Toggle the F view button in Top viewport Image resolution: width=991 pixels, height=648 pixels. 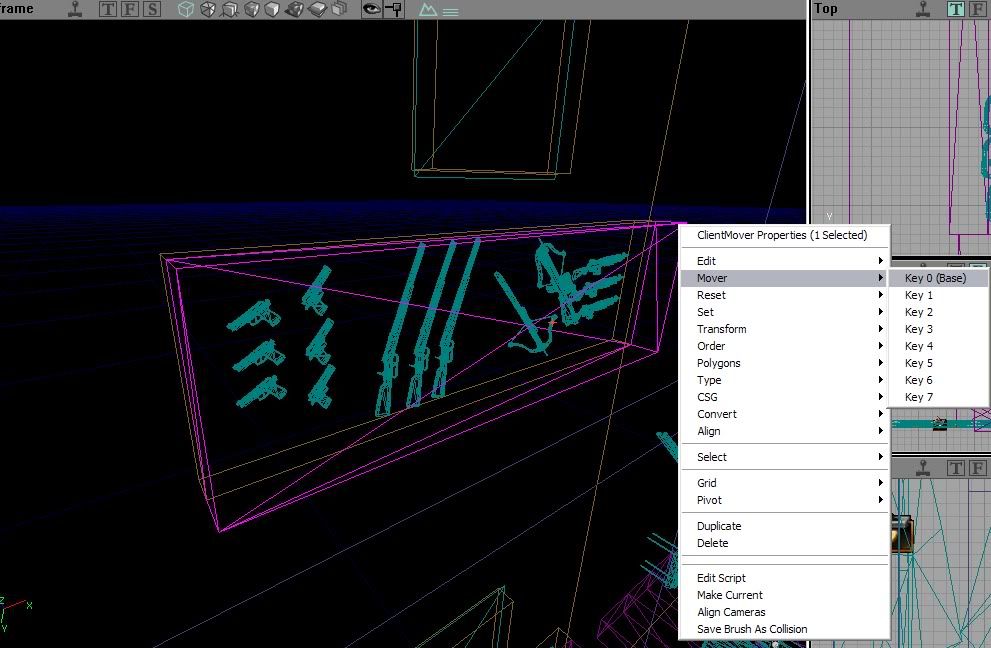tap(976, 9)
